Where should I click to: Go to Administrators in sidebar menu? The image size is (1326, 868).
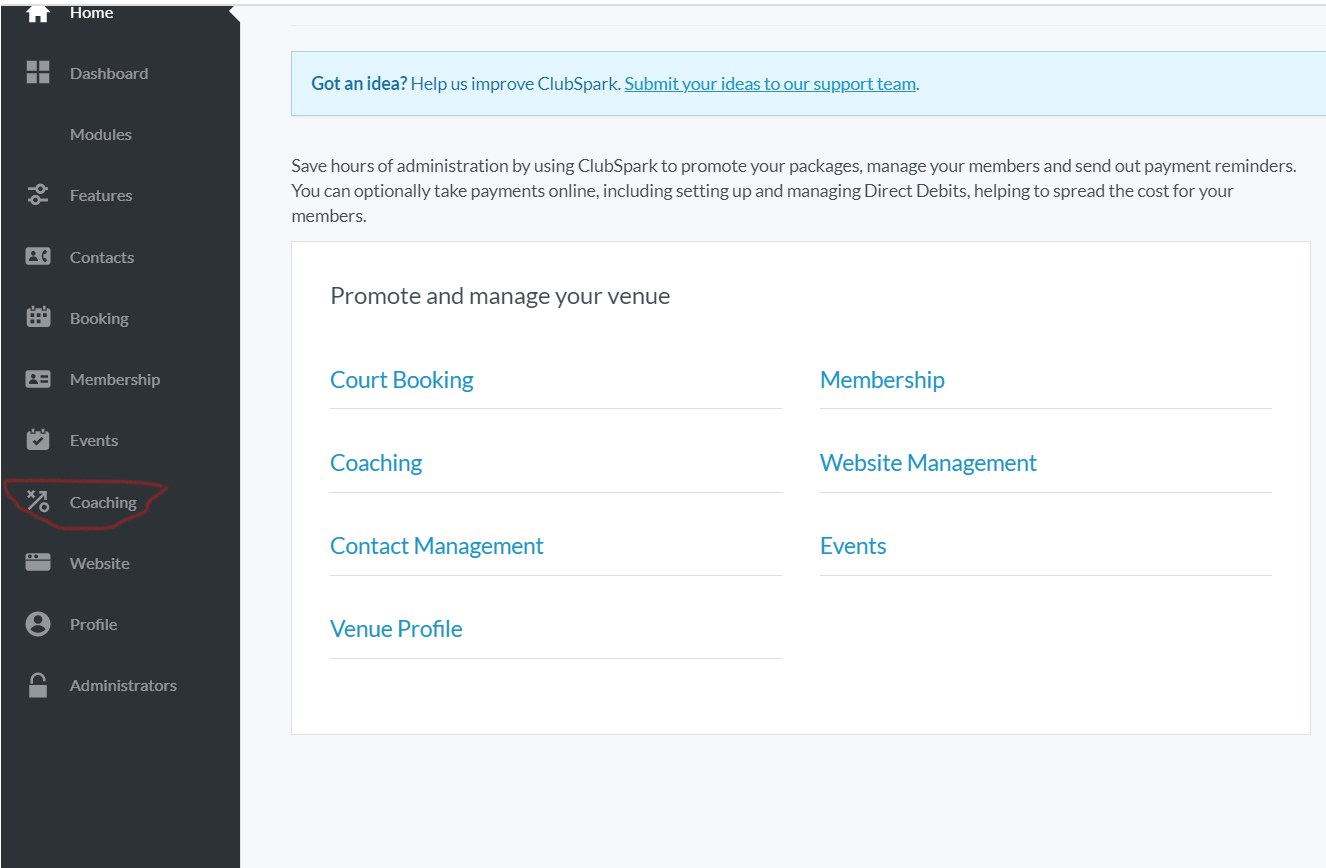123,685
